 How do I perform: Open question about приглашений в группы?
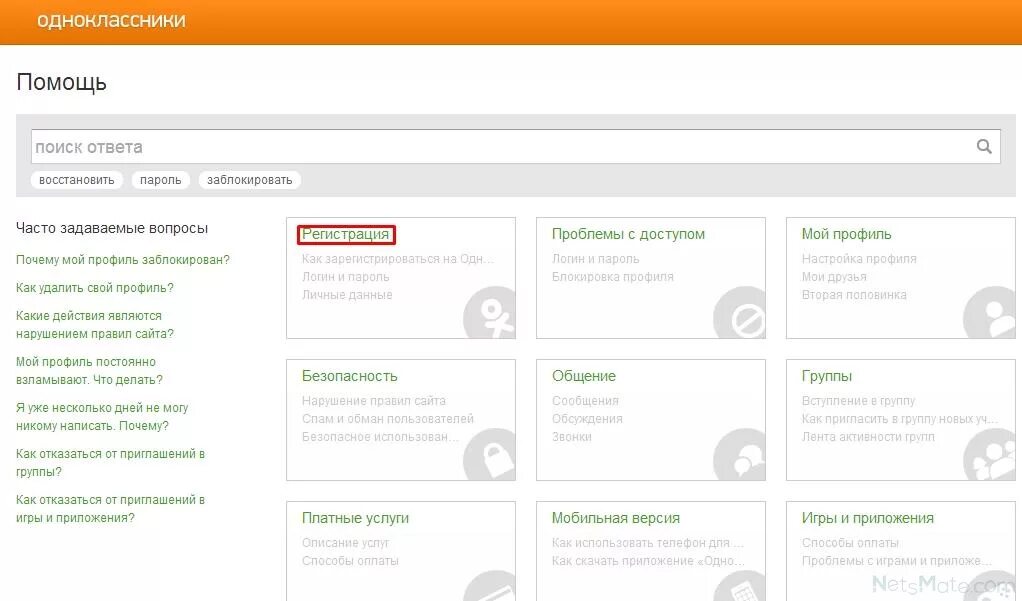click(x=110, y=463)
